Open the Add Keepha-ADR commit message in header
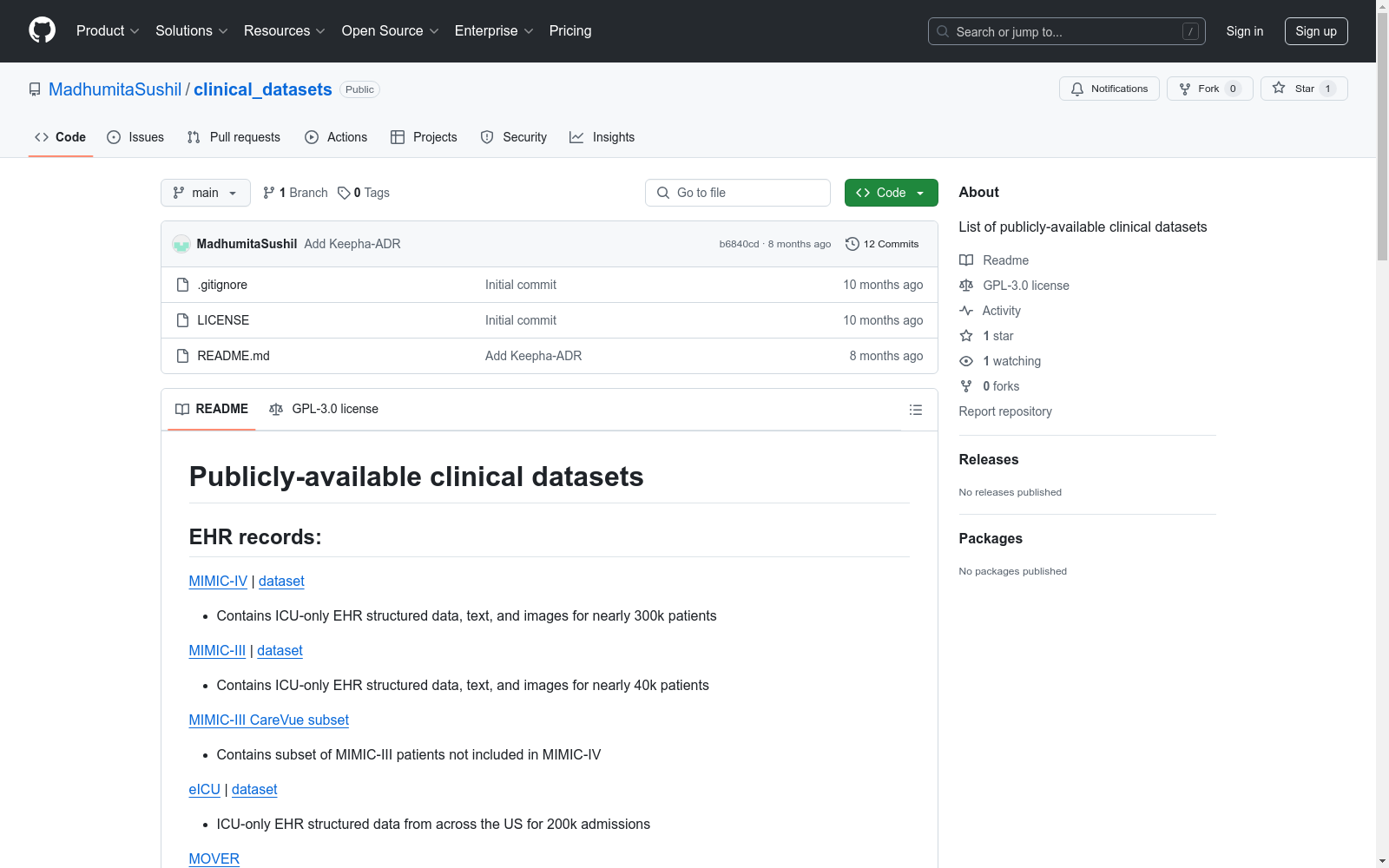Screen dimensions: 1389x868 352,244
